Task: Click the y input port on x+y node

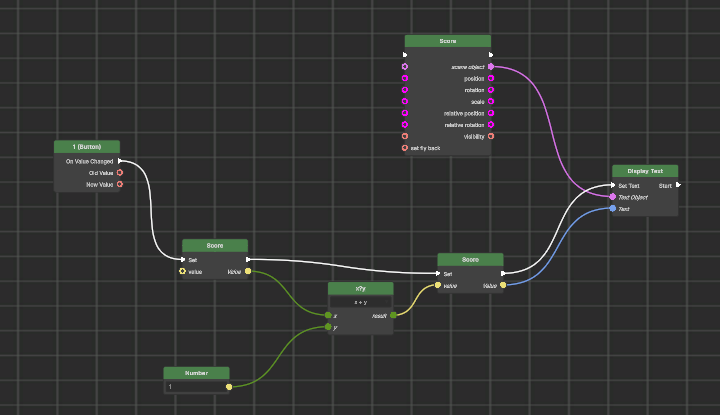Action: click(x=328, y=326)
